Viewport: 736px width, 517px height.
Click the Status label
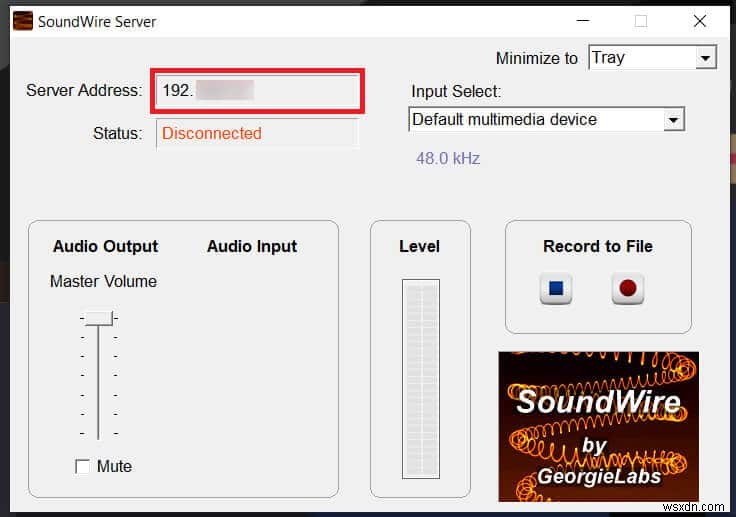point(117,133)
